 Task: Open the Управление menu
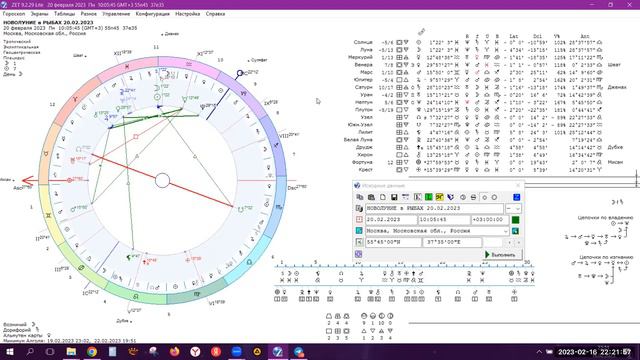(x=116, y=14)
